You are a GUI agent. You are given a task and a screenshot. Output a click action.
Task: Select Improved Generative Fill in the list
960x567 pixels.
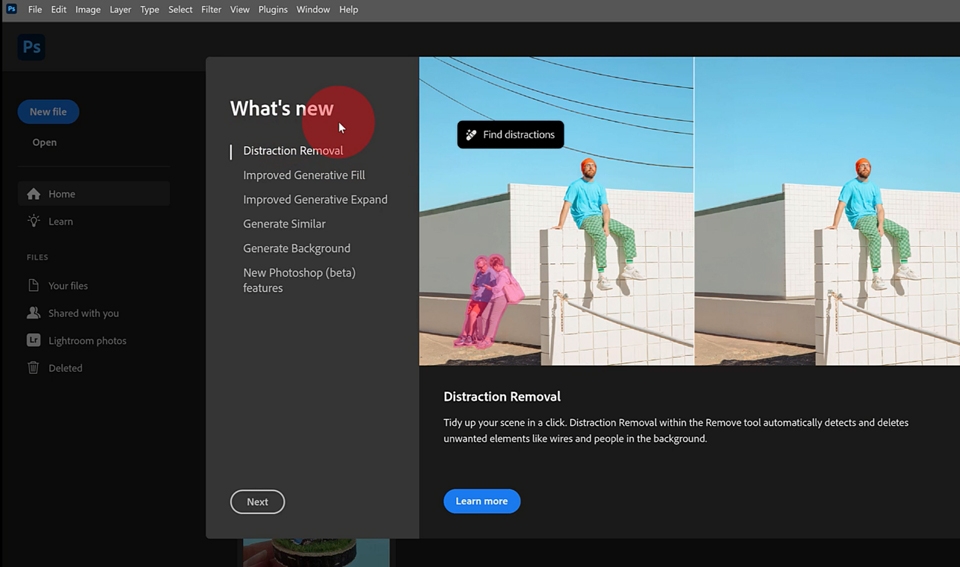tap(304, 175)
